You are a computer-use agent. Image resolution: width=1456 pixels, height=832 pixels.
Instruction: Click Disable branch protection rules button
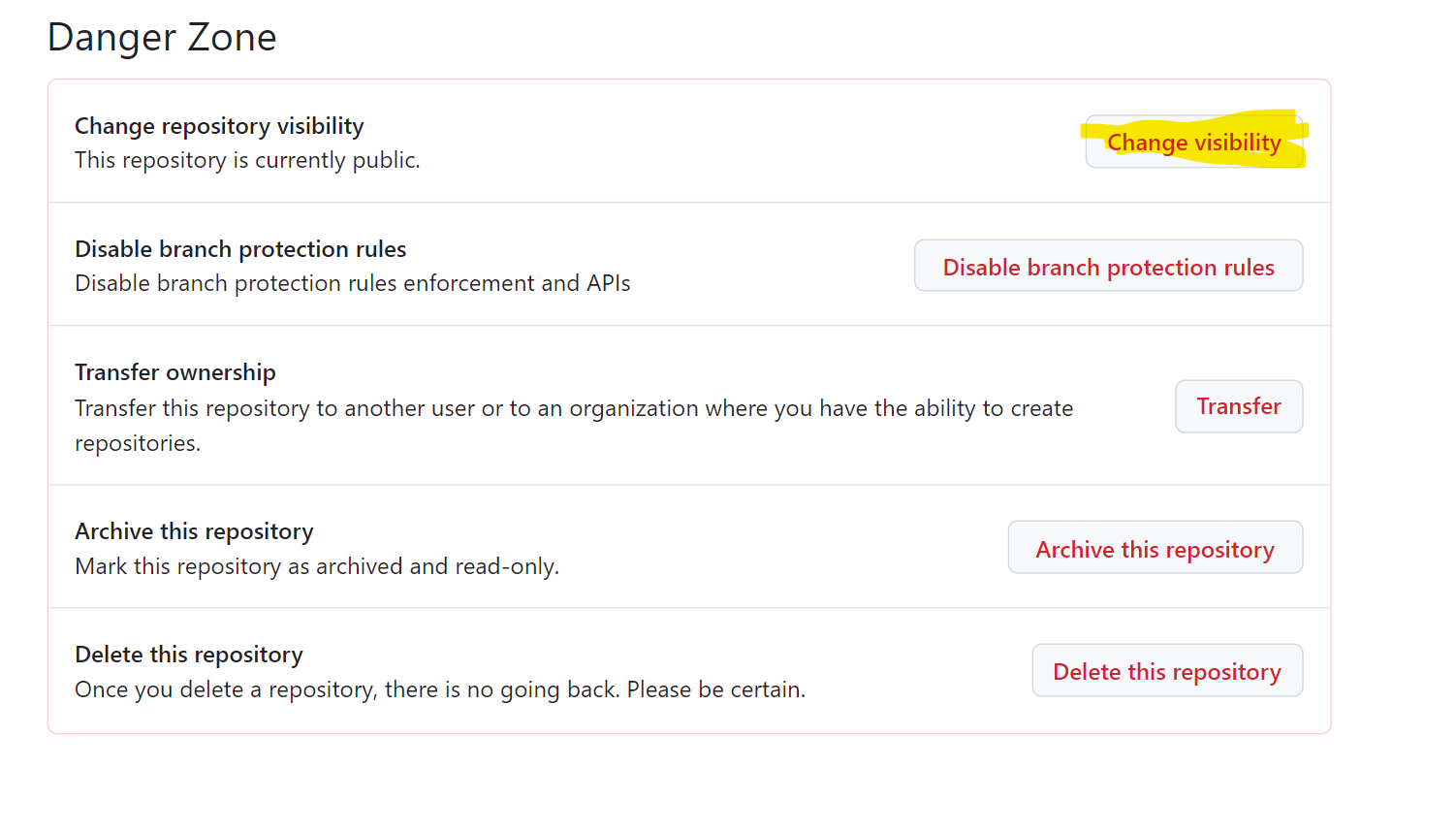[1108, 265]
